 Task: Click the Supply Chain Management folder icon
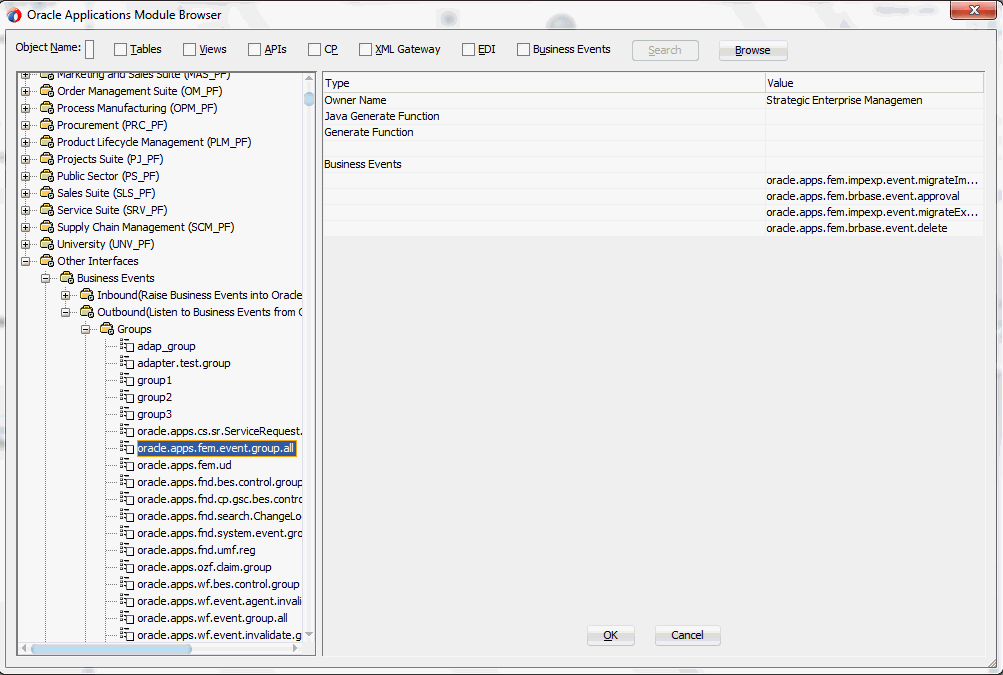tap(47, 227)
